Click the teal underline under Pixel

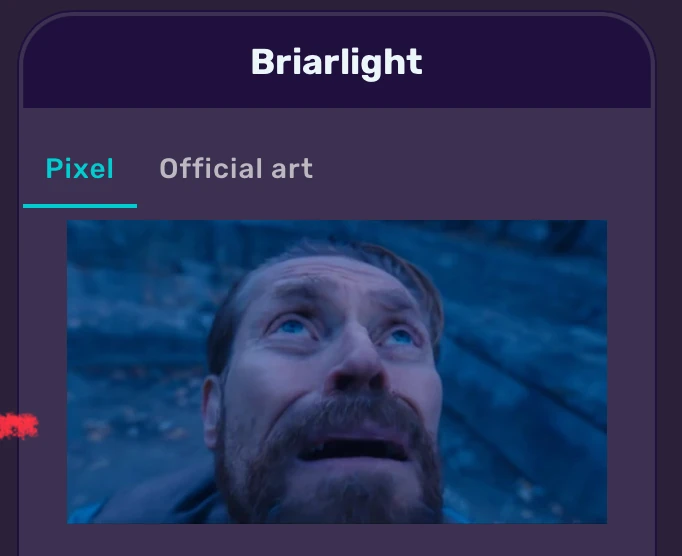pos(80,206)
